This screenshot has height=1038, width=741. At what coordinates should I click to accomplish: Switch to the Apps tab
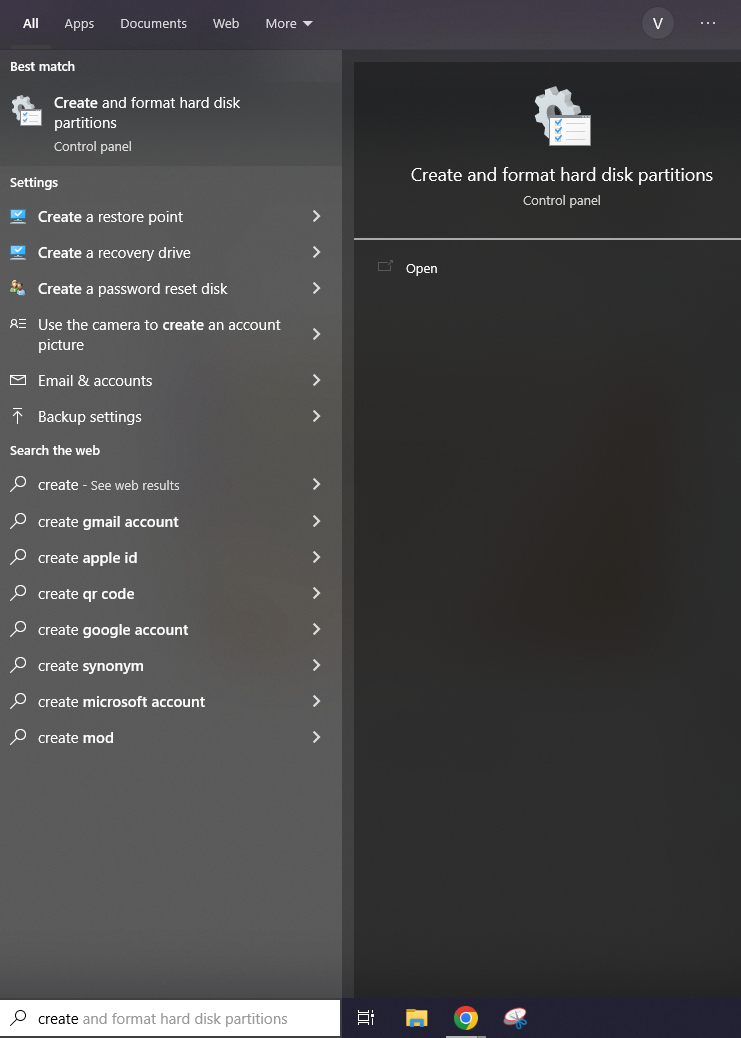[x=79, y=24]
